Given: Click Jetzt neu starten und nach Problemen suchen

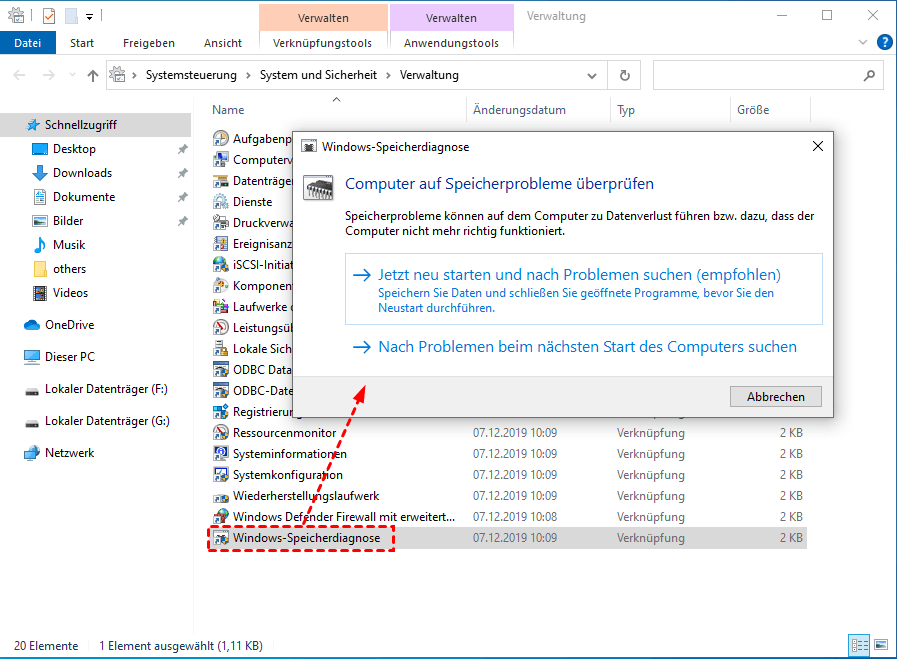Looking at the screenshot, I should [x=584, y=289].
